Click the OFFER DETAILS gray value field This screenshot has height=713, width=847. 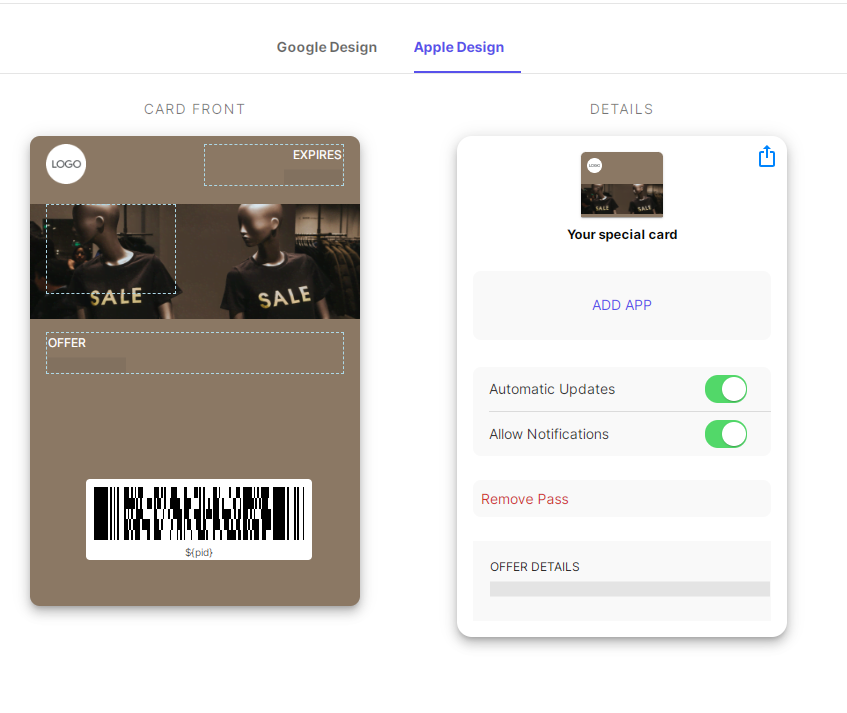(x=630, y=589)
